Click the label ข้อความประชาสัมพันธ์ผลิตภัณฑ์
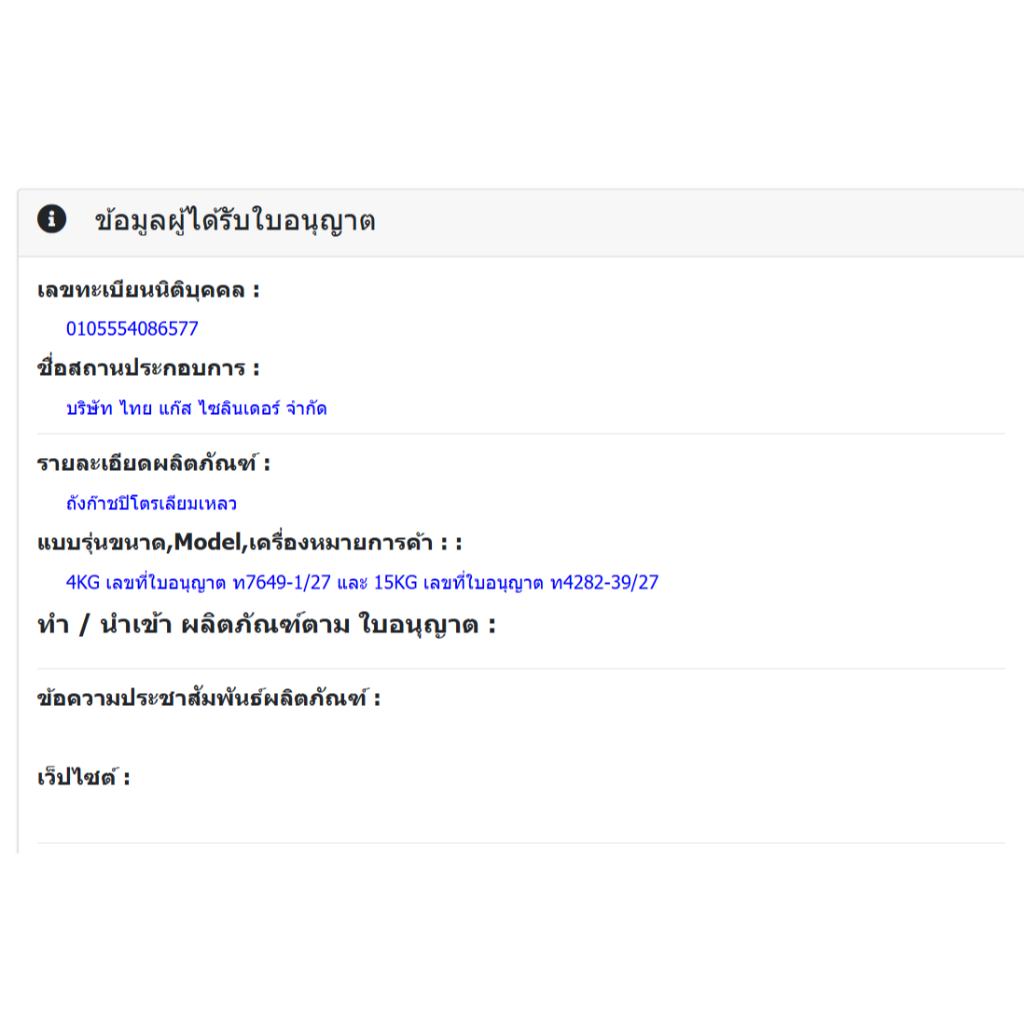The height and width of the screenshot is (1024, 1024). 209,699
